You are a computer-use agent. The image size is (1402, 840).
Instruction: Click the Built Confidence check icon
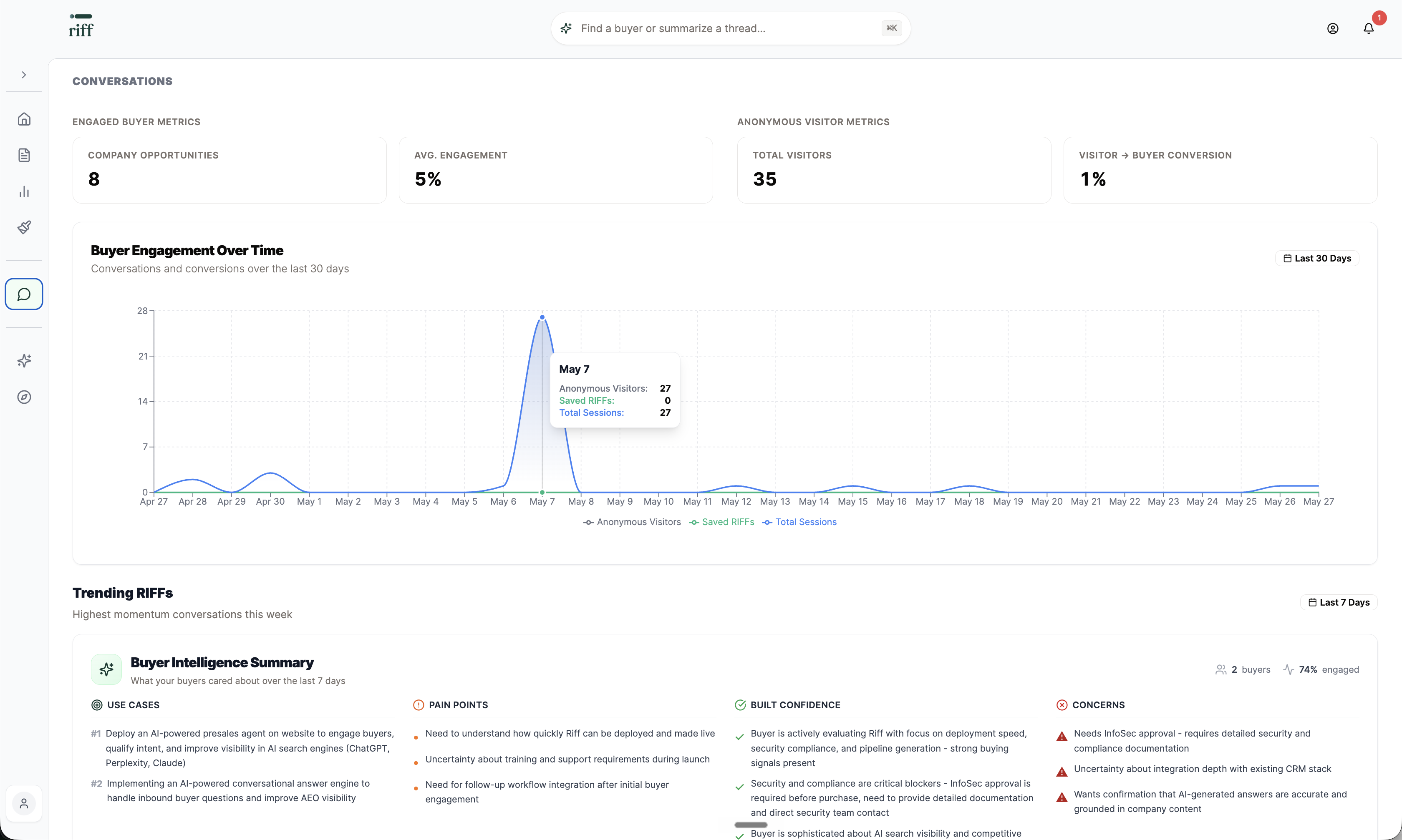tap(740, 705)
